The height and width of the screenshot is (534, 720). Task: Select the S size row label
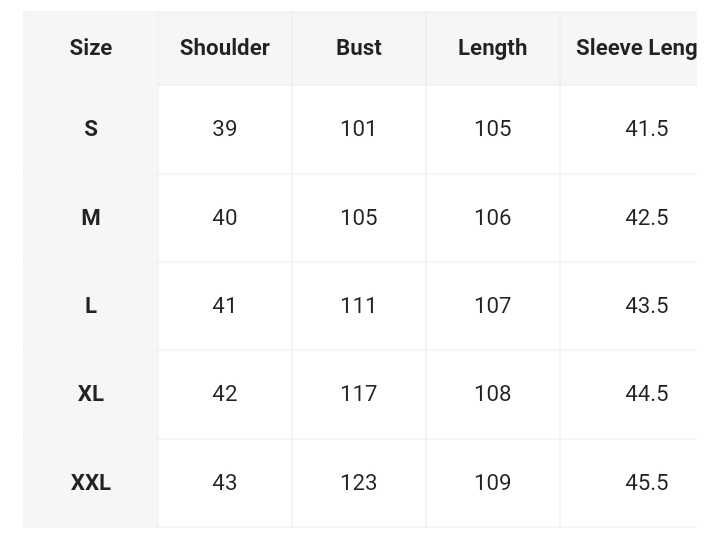tap(91, 128)
